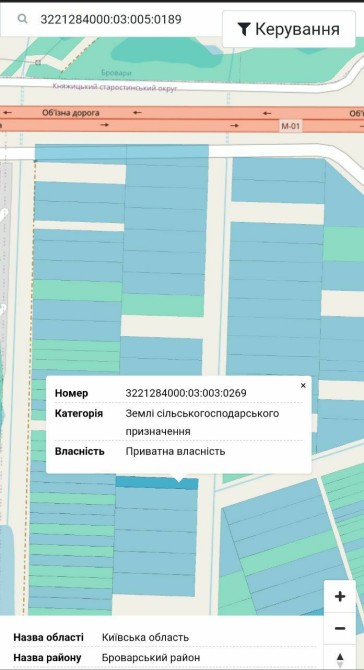This screenshot has height=670, width=364.
Task: Click the Об'їзна дорога road label
Action: [71, 113]
